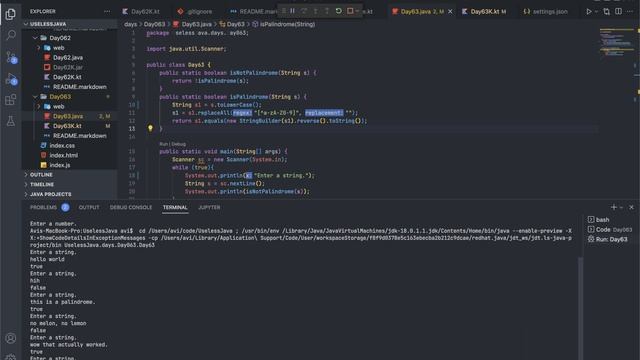Open debug toolbar configuration dropdown arrow

358,11
